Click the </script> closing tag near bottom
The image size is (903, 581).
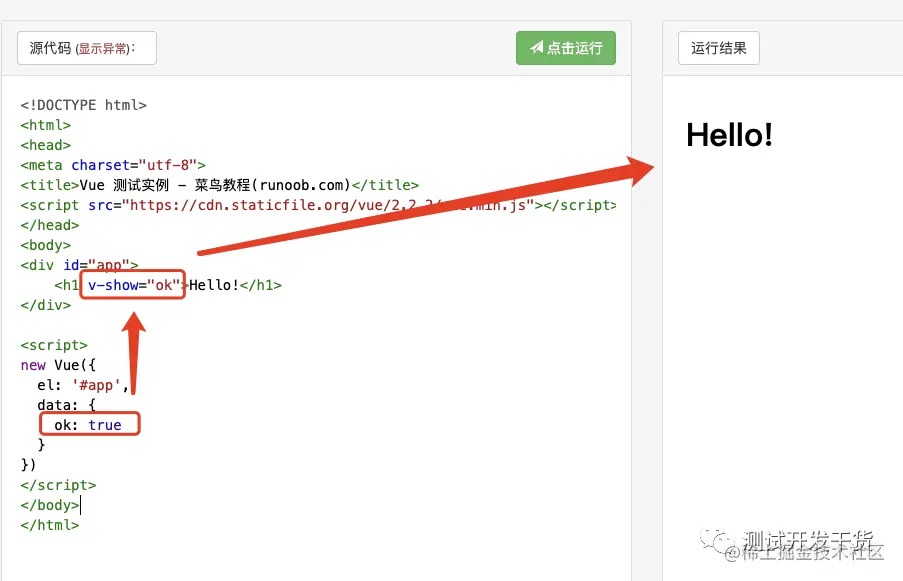pyautogui.click(x=58, y=485)
